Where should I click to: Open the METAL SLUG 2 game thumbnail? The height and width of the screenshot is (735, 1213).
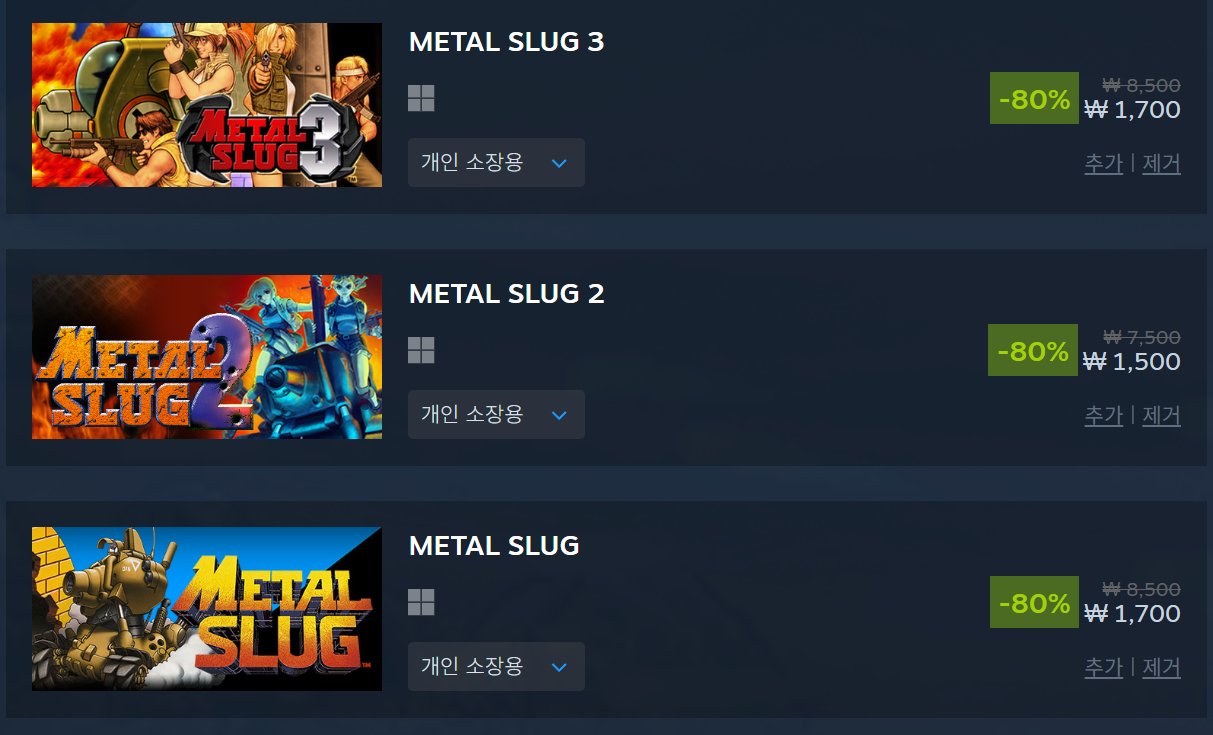207,357
